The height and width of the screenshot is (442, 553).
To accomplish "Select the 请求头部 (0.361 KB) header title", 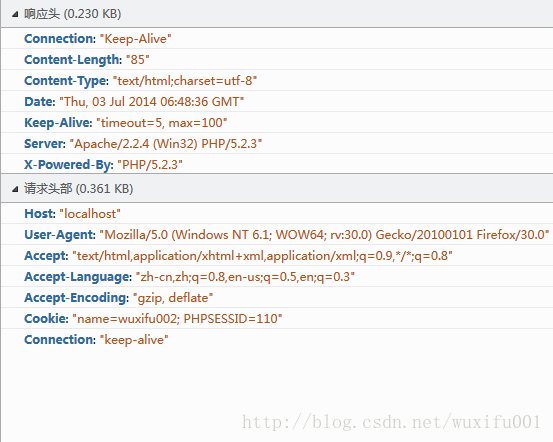I will pos(79,189).
